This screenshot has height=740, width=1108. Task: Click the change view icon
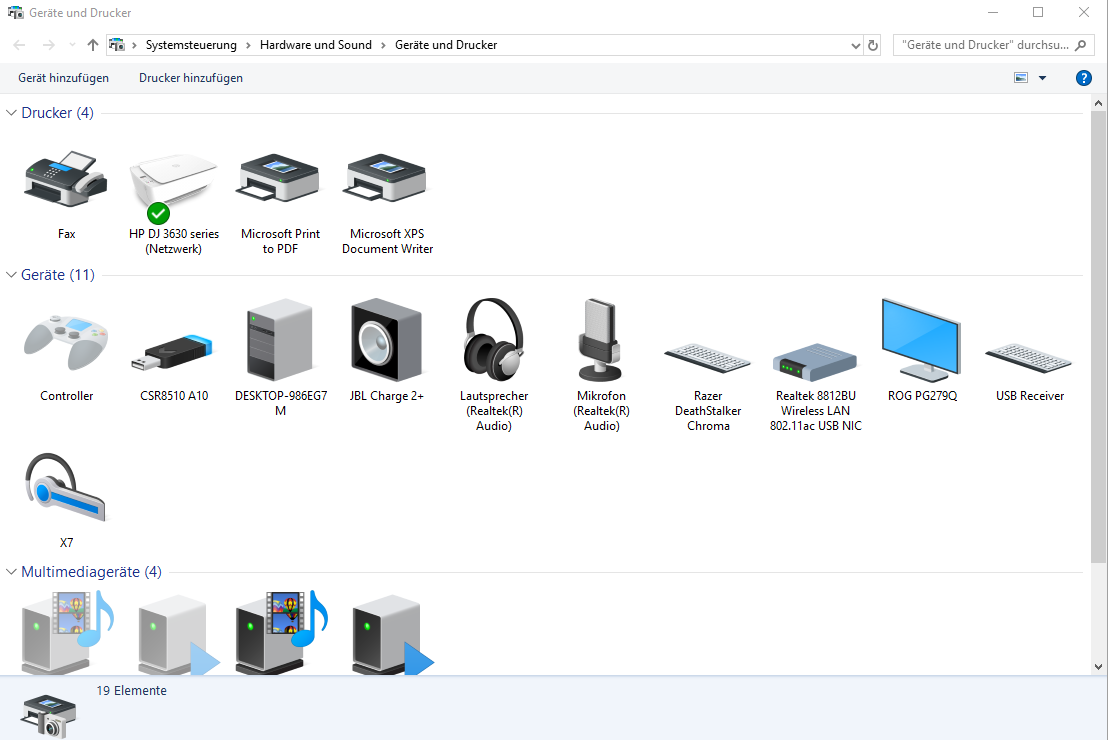pyautogui.click(x=1020, y=78)
